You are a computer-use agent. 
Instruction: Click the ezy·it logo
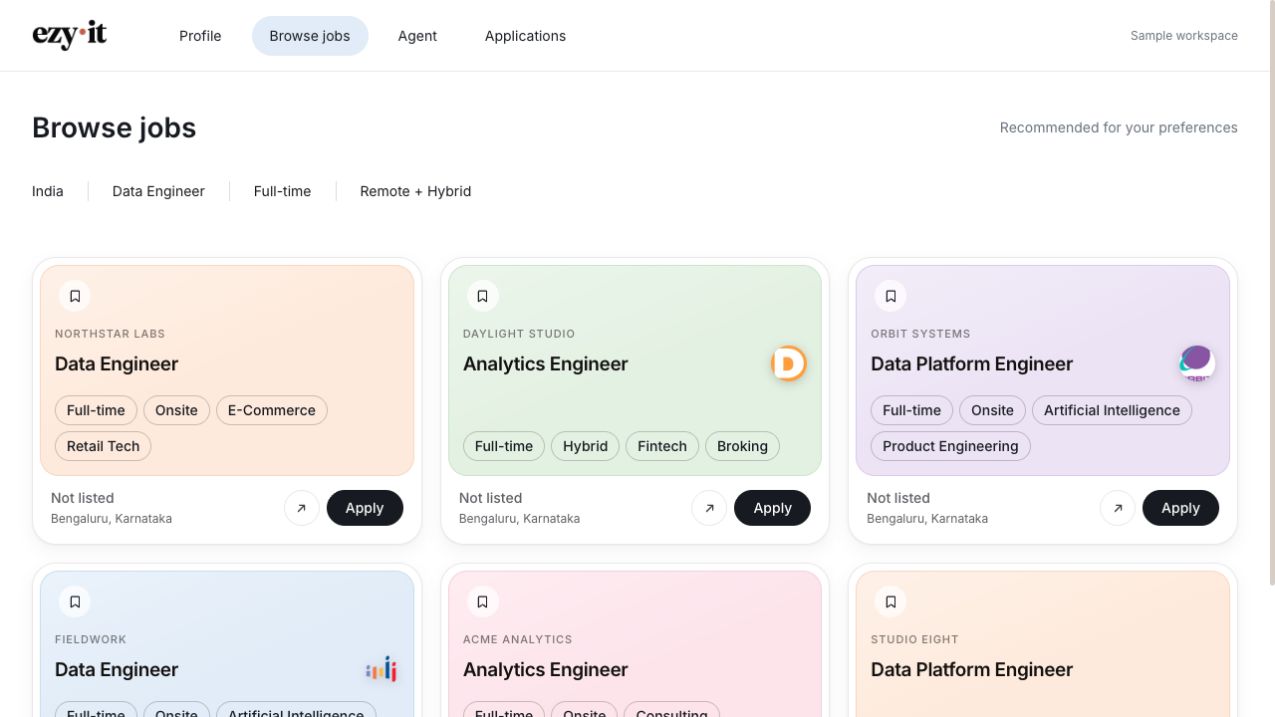point(69,35)
